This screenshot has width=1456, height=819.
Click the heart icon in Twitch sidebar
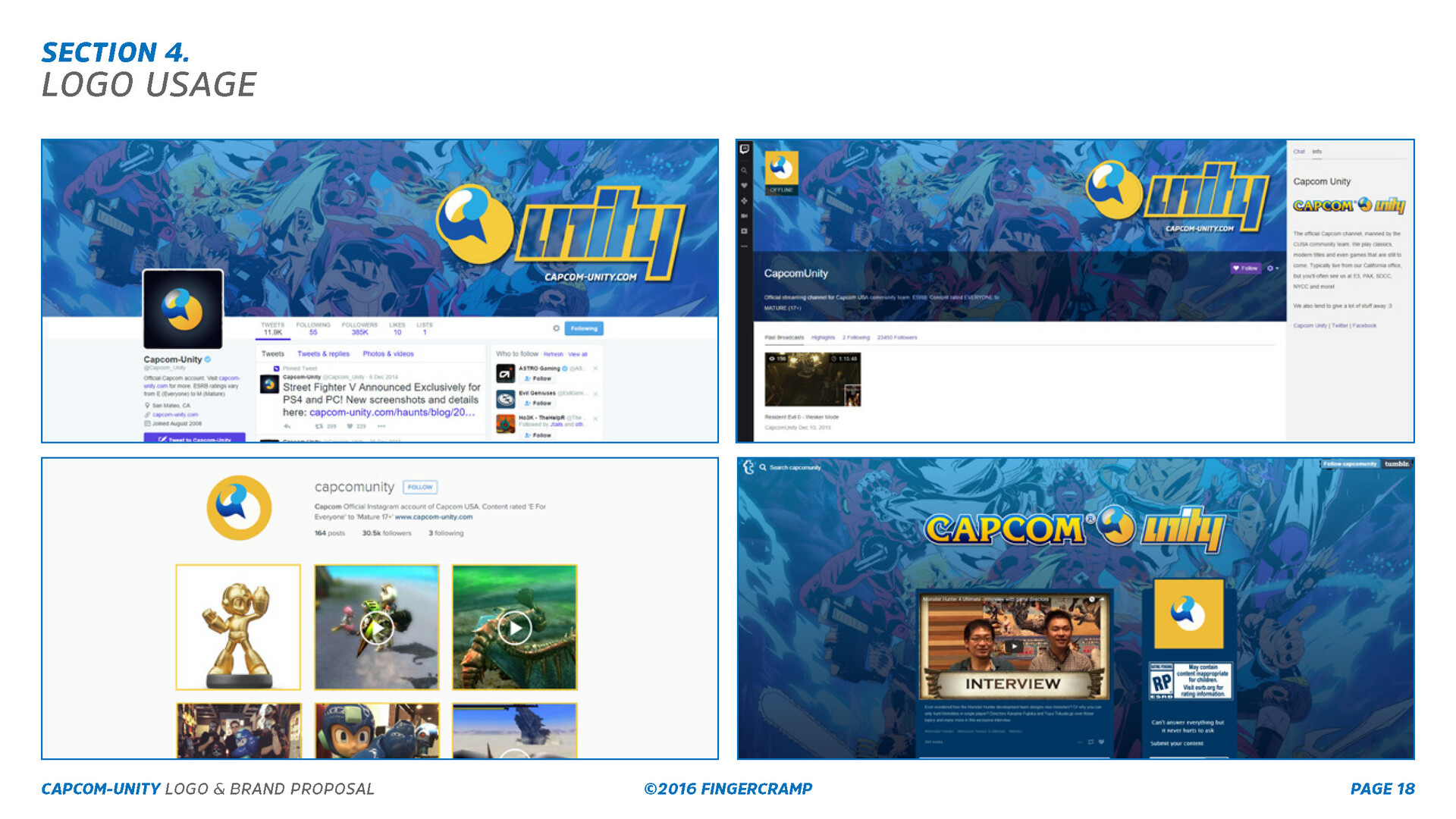[745, 186]
